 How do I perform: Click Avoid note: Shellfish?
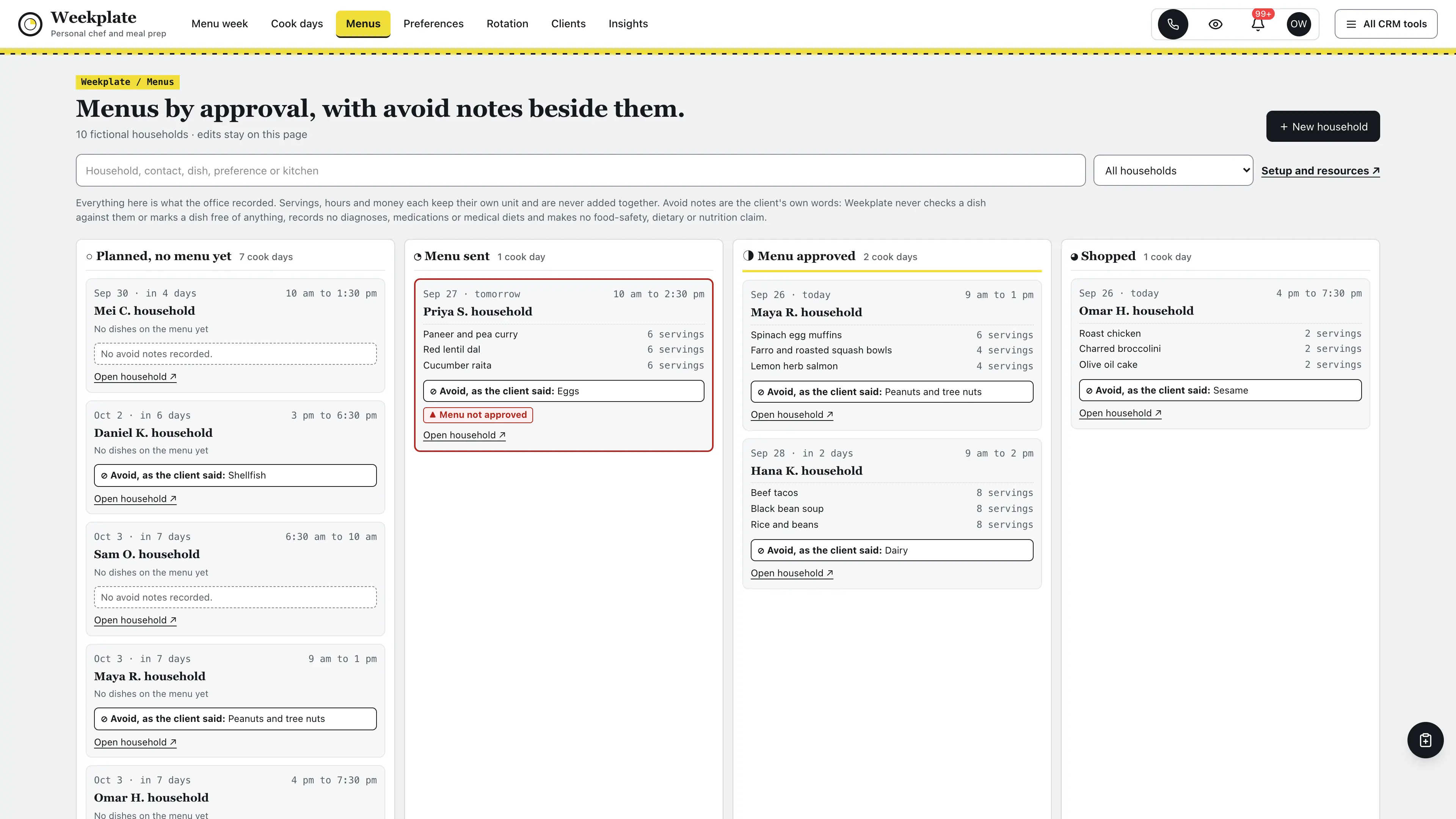tap(235, 475)
